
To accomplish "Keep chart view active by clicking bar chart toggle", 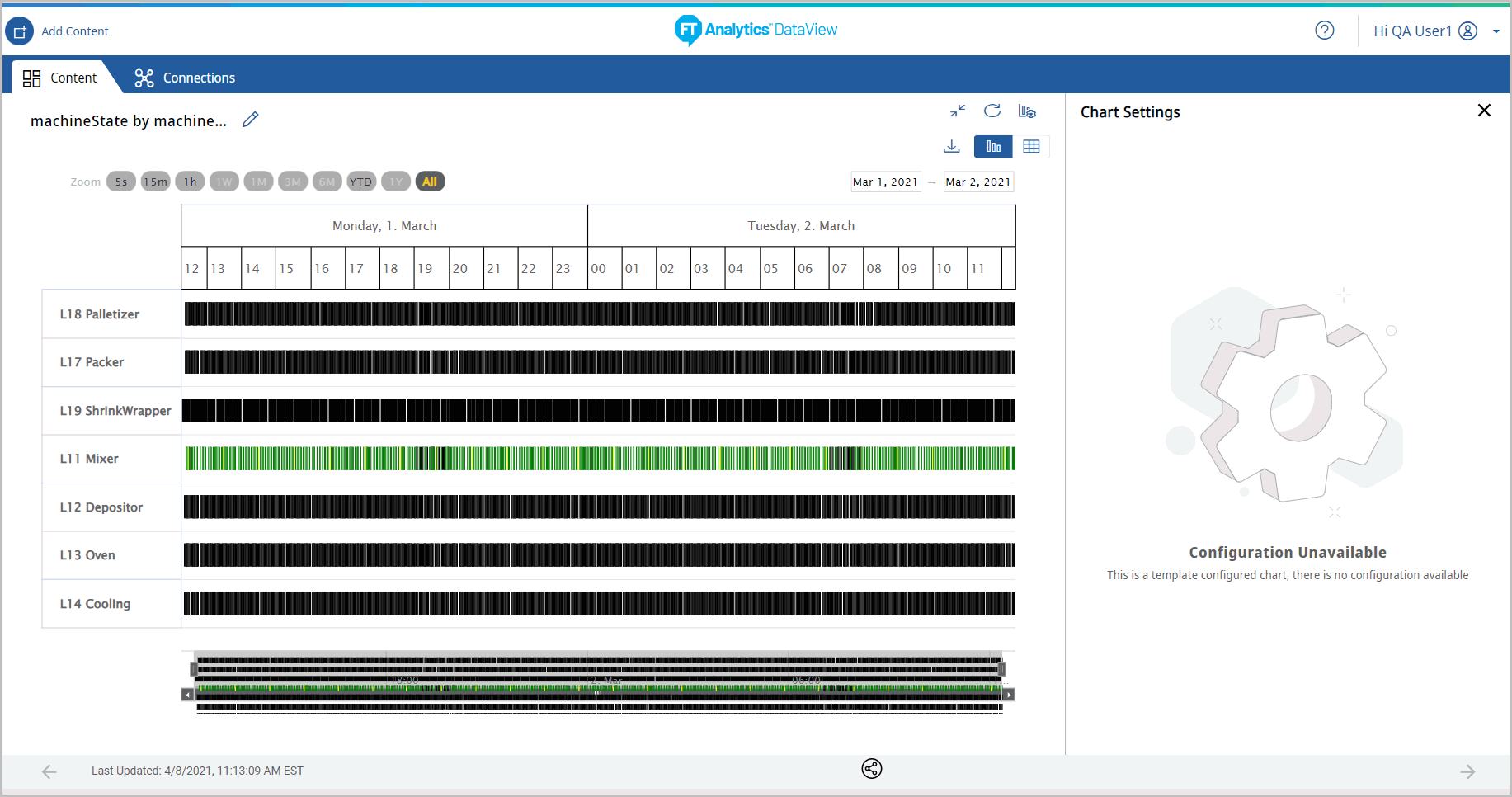I will pyautogui.click(x=993, y=146).
